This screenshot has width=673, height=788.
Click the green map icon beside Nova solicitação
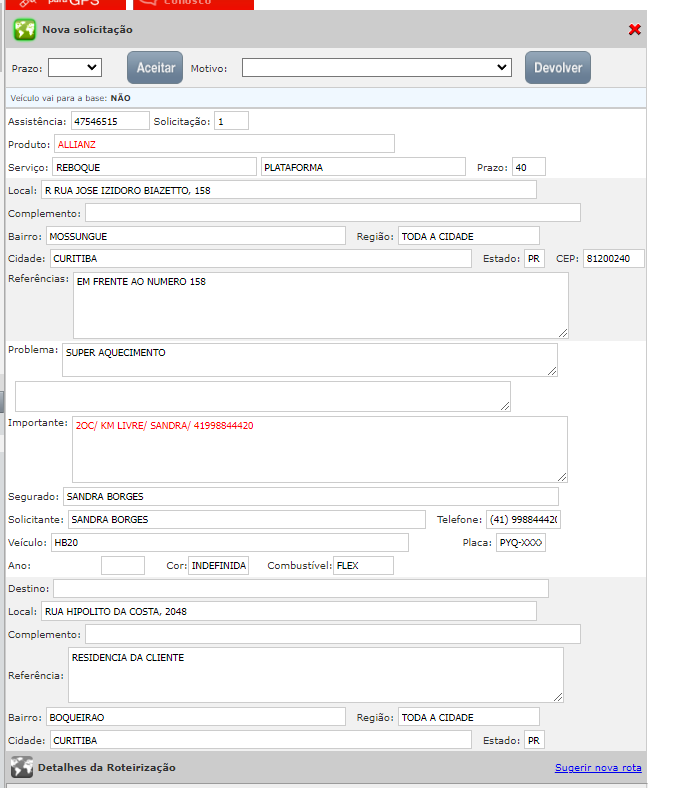click(x=24, y=30)
